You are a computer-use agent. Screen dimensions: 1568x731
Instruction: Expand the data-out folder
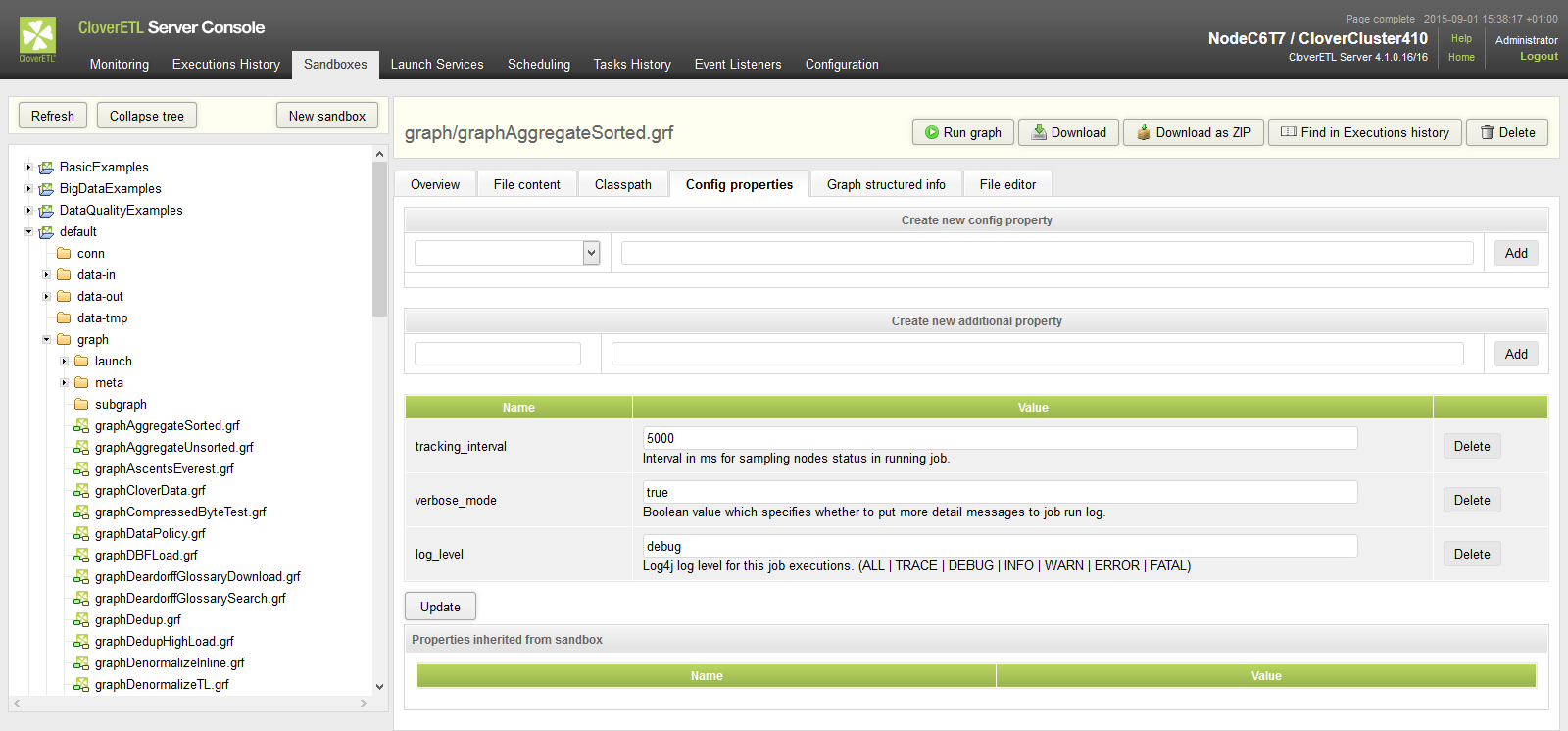coord(46,297)
